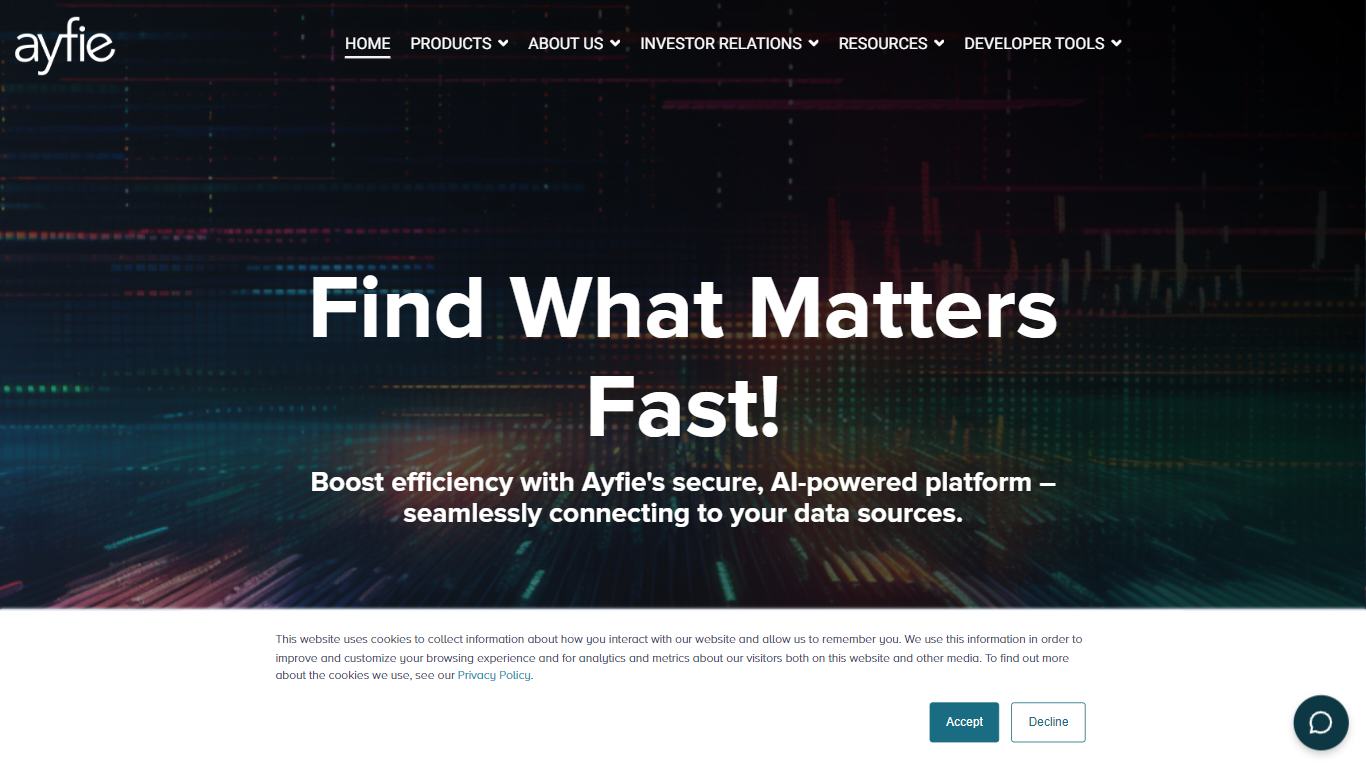The height and width of the screenshot is (768, 1366).
Task: Open the chat widget icon
Action: click(1321, 722)
